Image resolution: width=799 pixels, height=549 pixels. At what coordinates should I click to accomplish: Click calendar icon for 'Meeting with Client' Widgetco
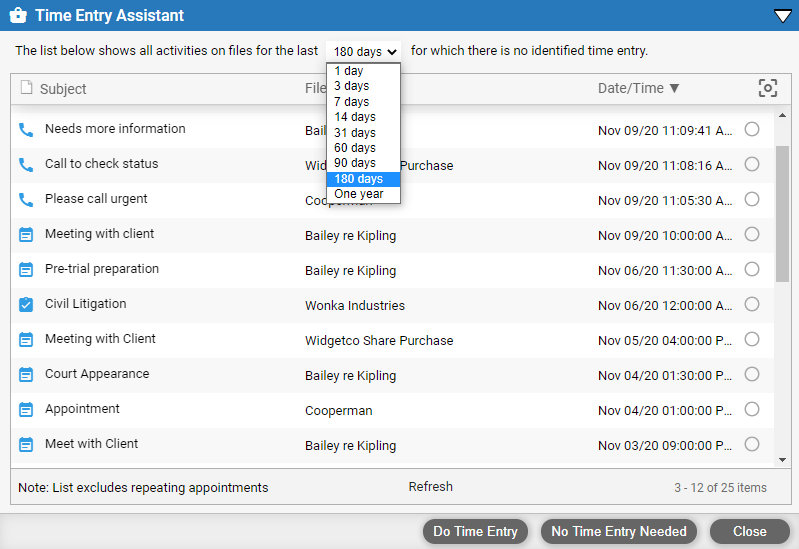click(x=26, y=339)
